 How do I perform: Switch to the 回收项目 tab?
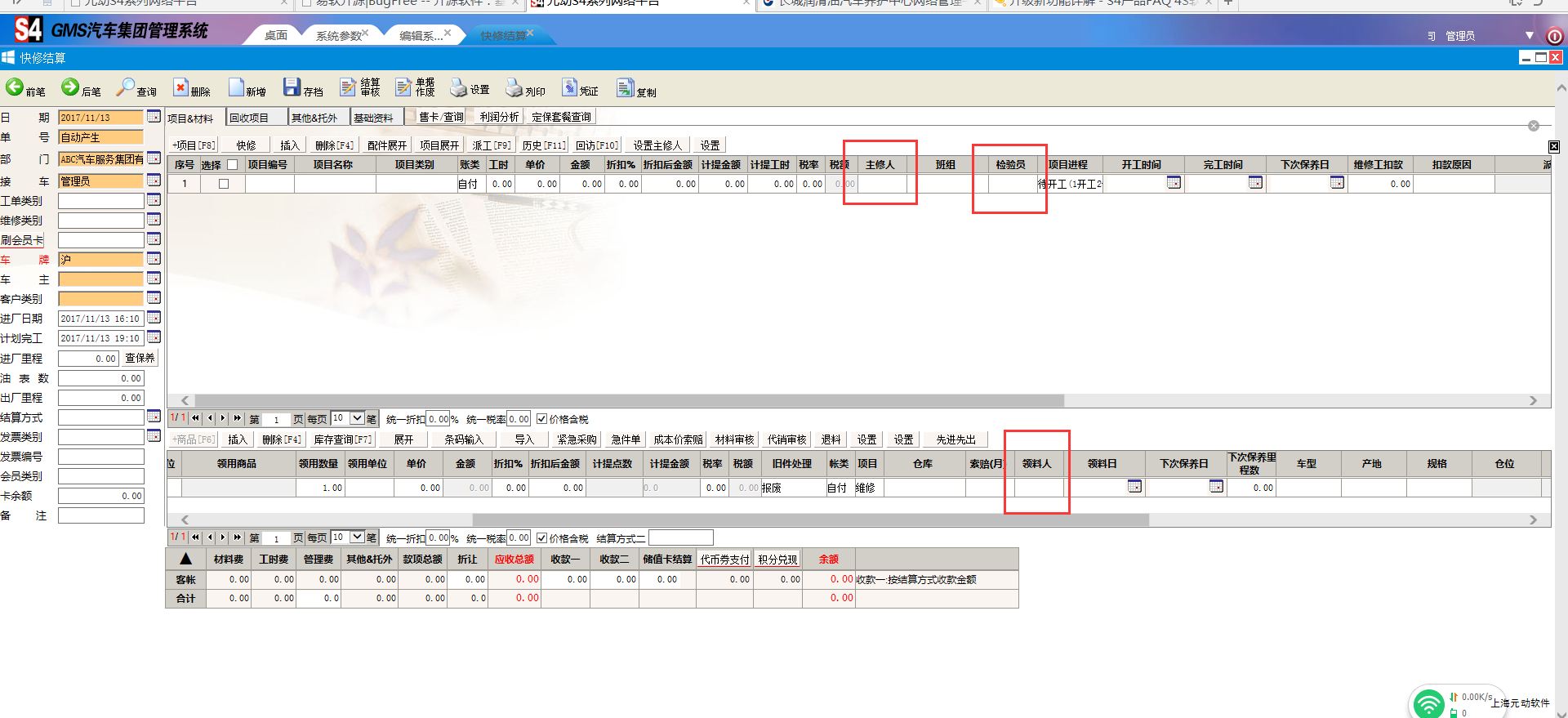pyautogui.click(x=249, y=118)
